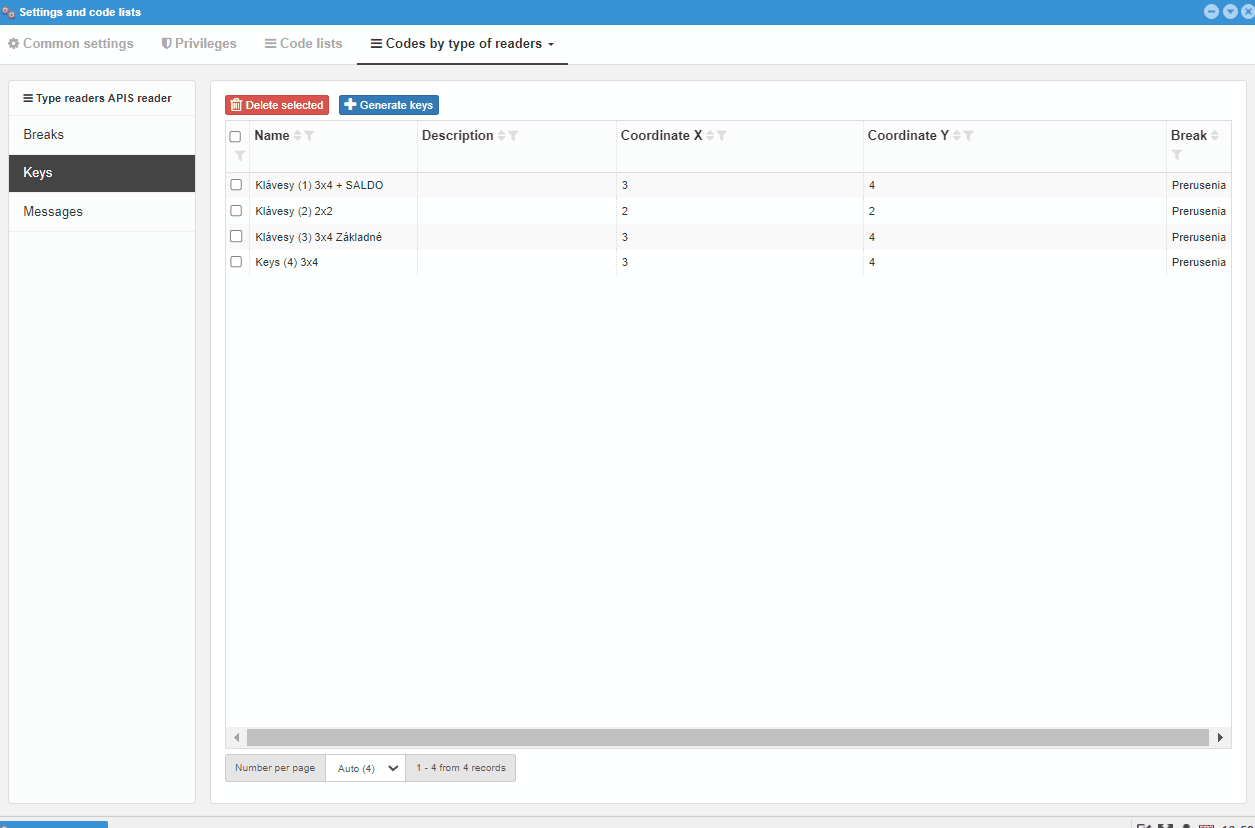Tick the Keys (4) 3x4 row checkbox
The image size is (1255, 828).
tap(236, 262)
